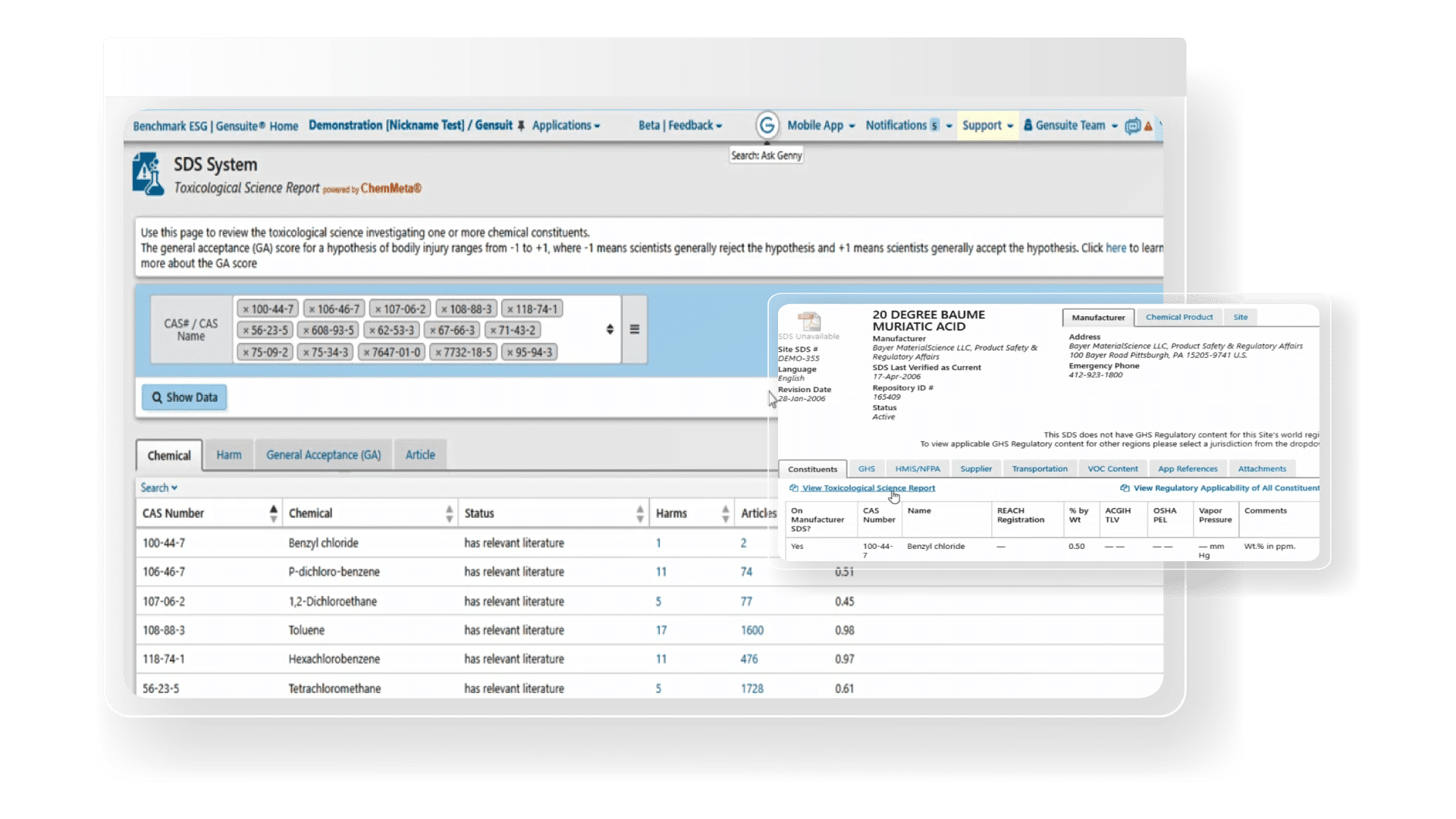The image size is (1456, 819).
Task: Click the CAS field up-down spinner arrows
Action: 610,330
